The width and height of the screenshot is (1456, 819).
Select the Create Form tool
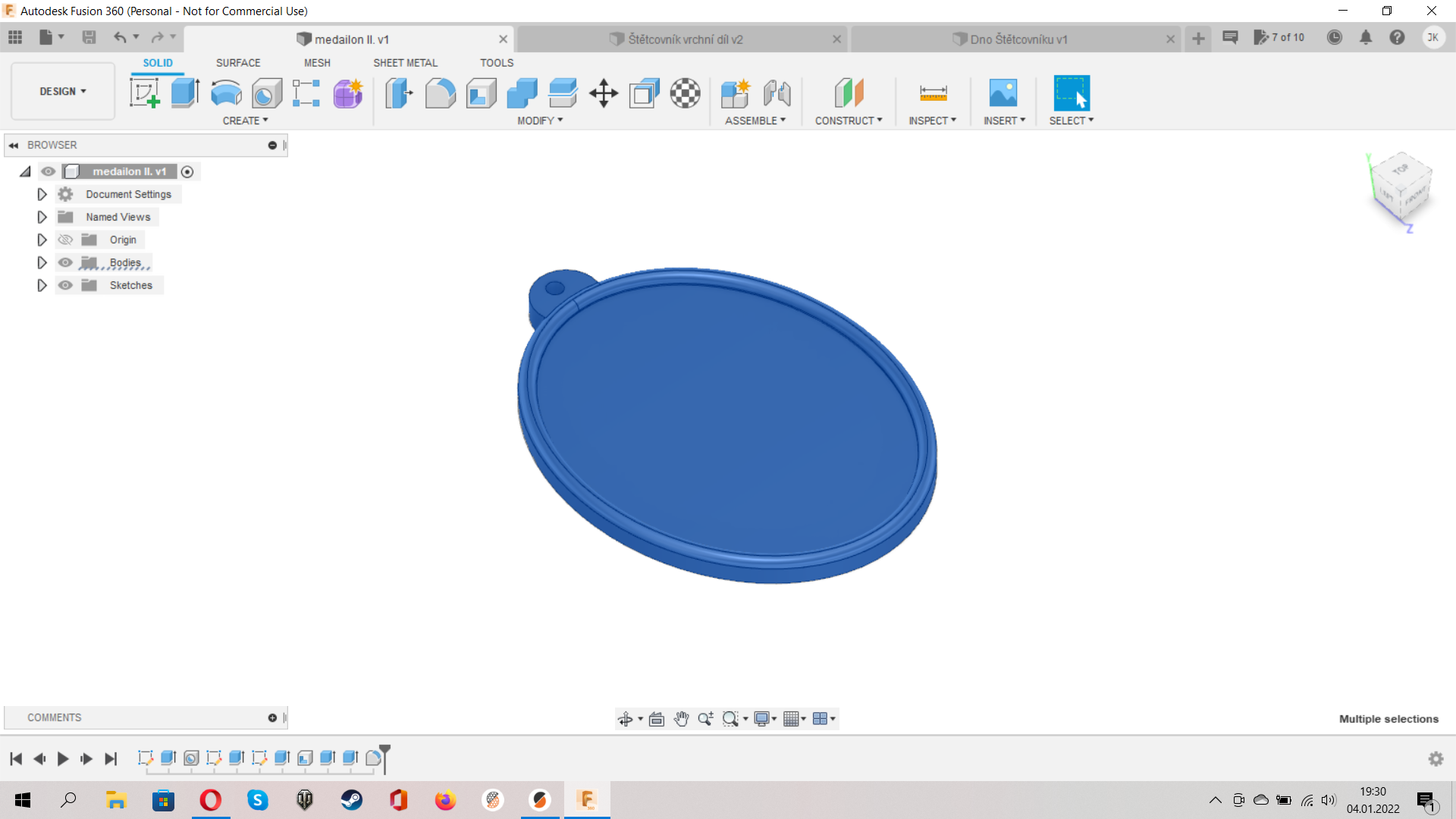point(348,93)
